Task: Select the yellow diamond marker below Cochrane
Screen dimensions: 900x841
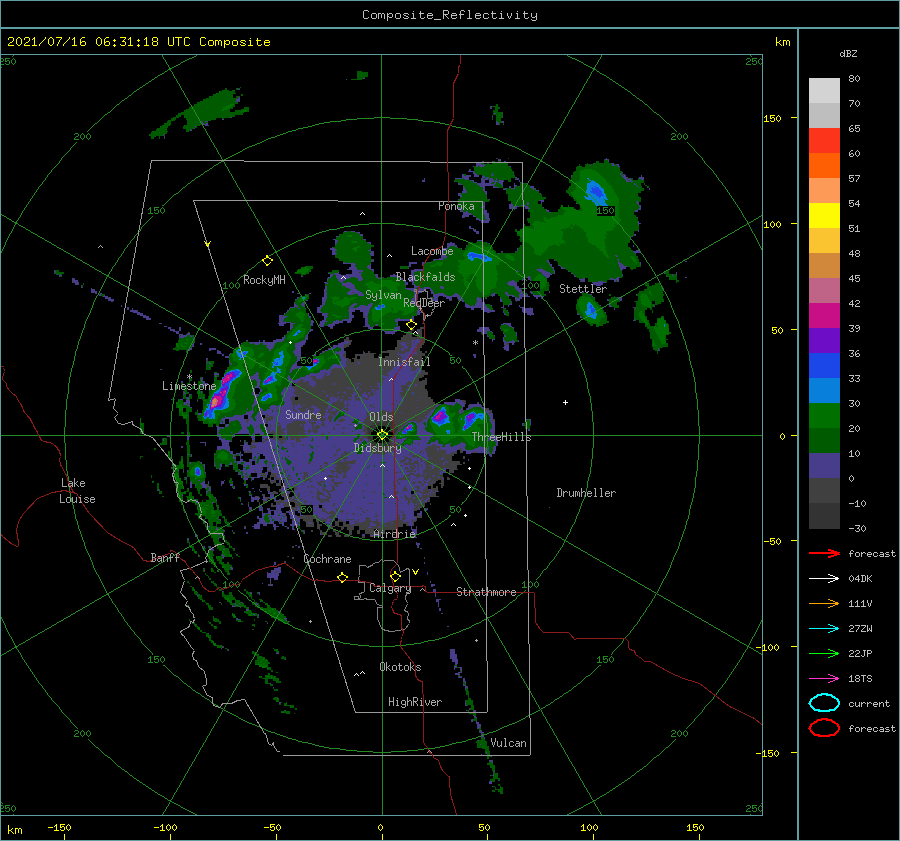Action: tap(343, 578)
